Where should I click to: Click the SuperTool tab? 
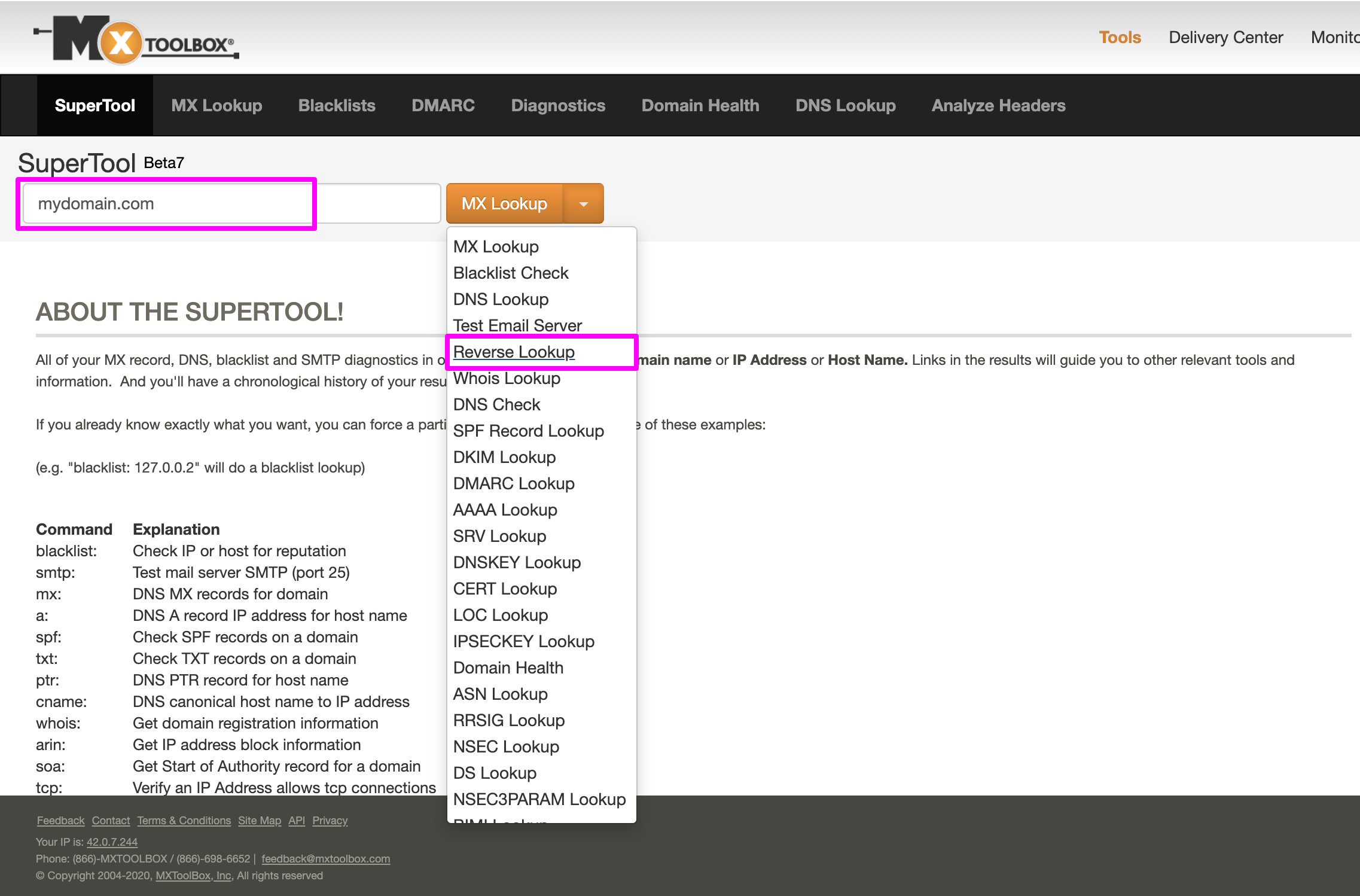94,105
